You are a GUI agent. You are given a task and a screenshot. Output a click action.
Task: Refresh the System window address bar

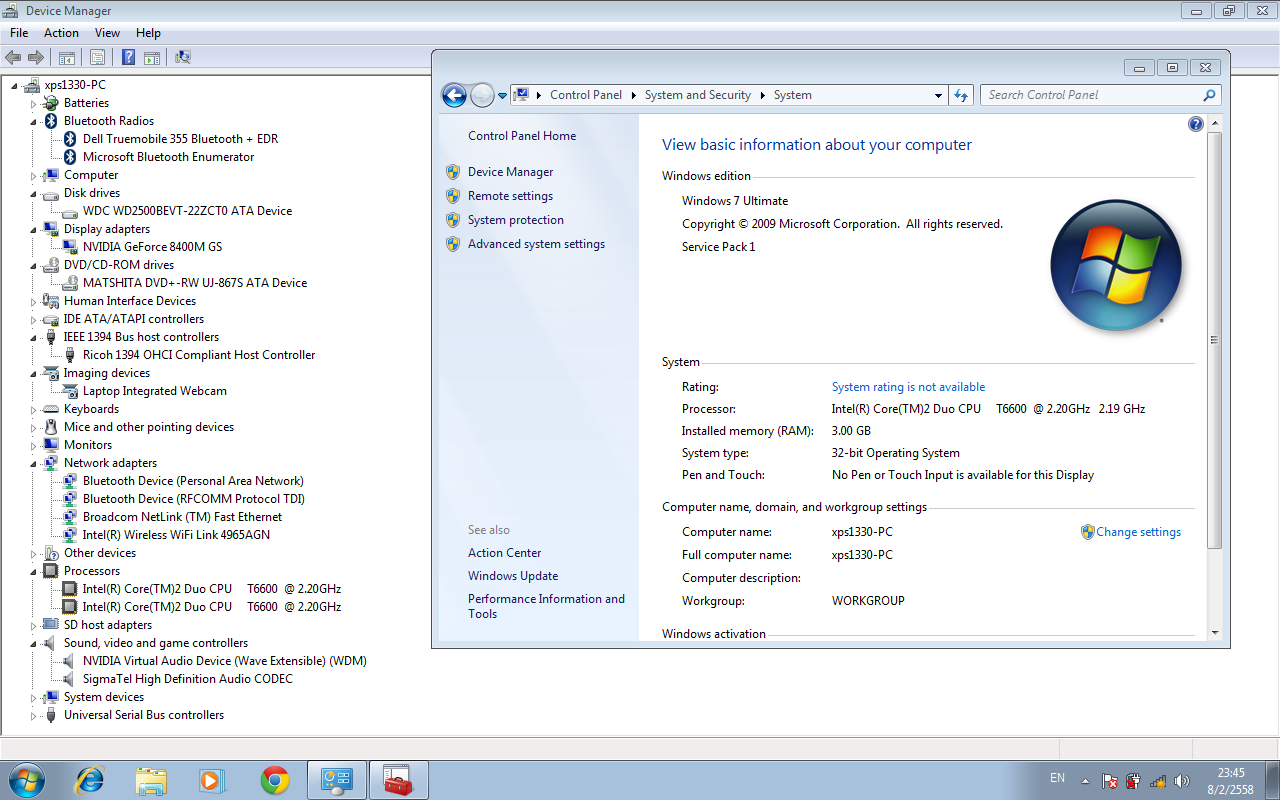961,95
